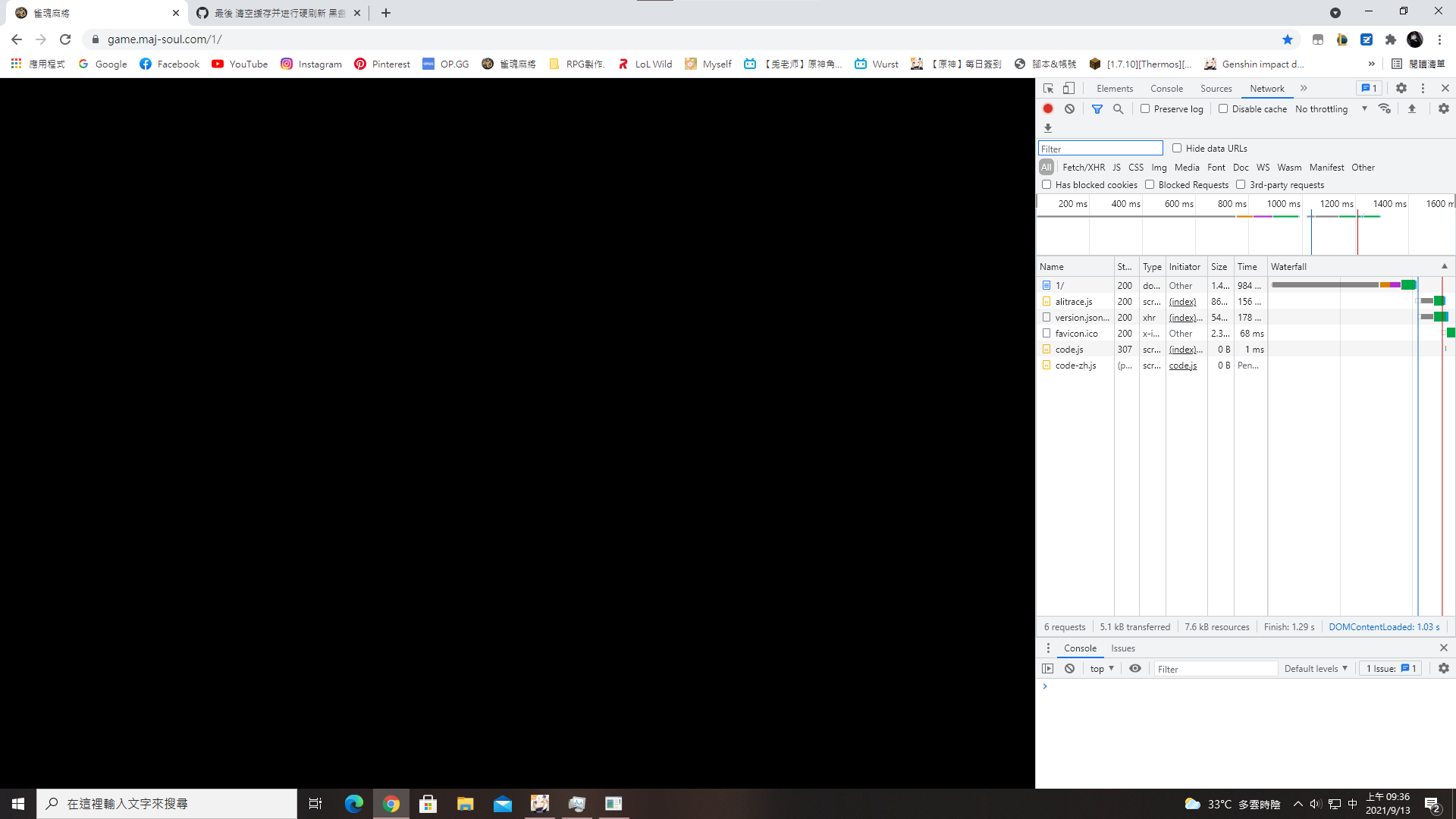The width and height of the screenshot is (1456, 819).
Task: Open the network request search
Action: tap(1119, 108)
